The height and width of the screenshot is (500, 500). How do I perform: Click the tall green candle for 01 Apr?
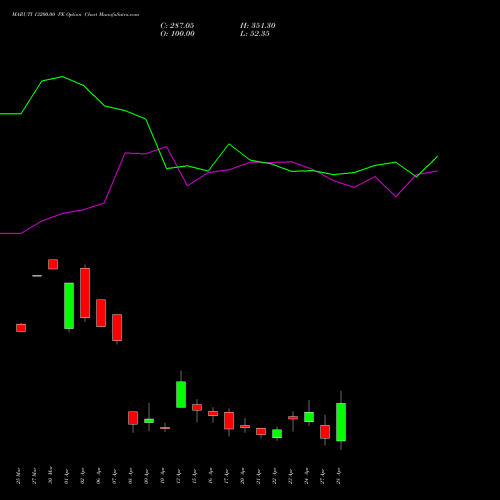[69, 306]
